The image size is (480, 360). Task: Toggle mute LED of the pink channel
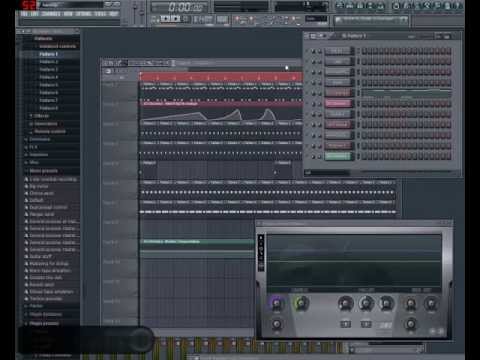click(x=308, y=104)
